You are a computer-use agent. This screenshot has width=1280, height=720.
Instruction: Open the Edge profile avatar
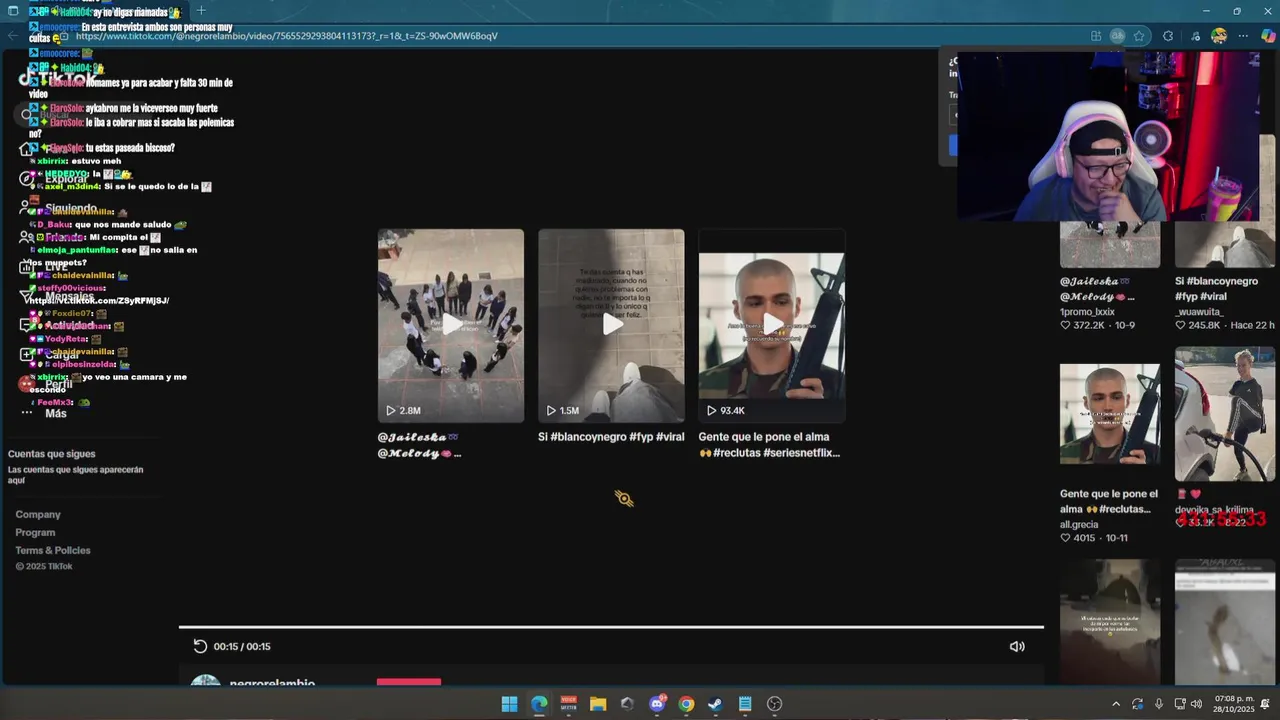(x=1219, y=36)
